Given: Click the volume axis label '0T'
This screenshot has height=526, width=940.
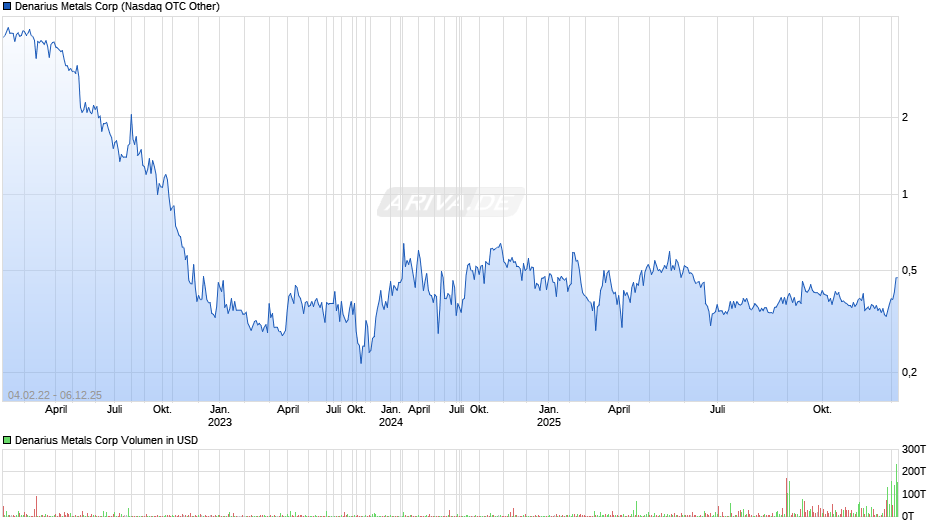Looking at the screenshot, I should 908,516.
